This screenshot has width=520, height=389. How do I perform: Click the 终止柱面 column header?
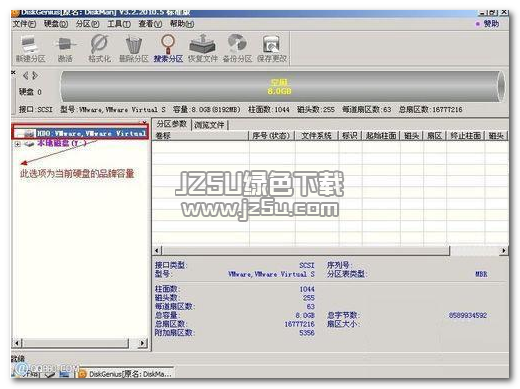click(465, 136)
